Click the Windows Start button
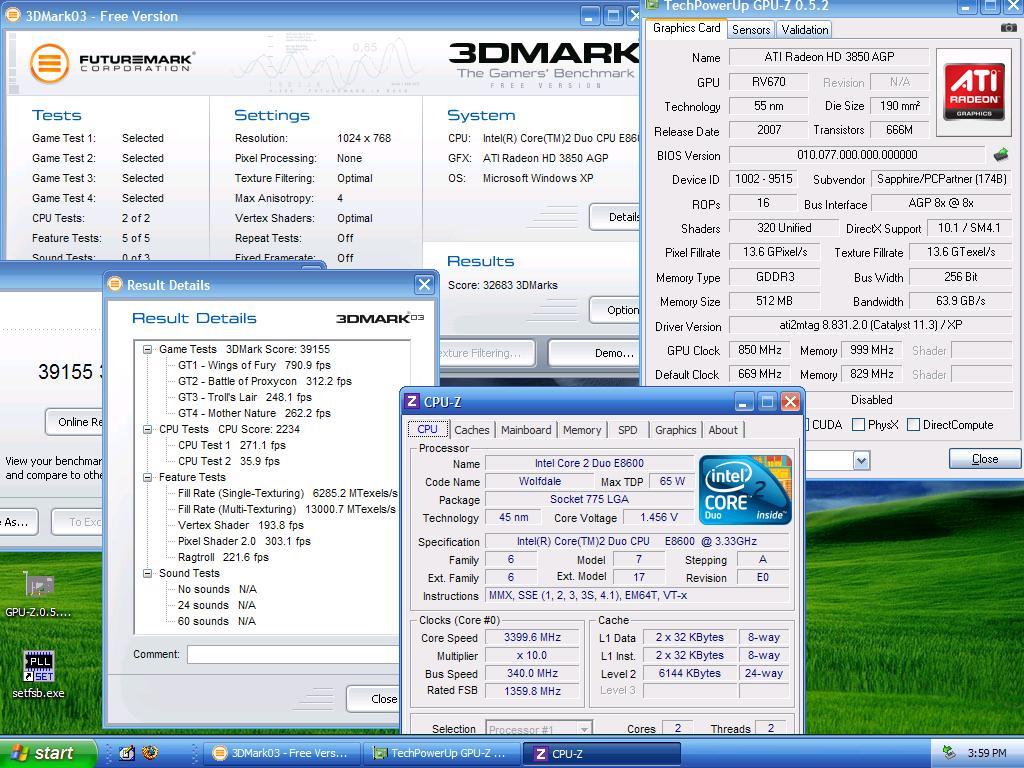This screenshot has height=768, width=1024. [46, 753]
